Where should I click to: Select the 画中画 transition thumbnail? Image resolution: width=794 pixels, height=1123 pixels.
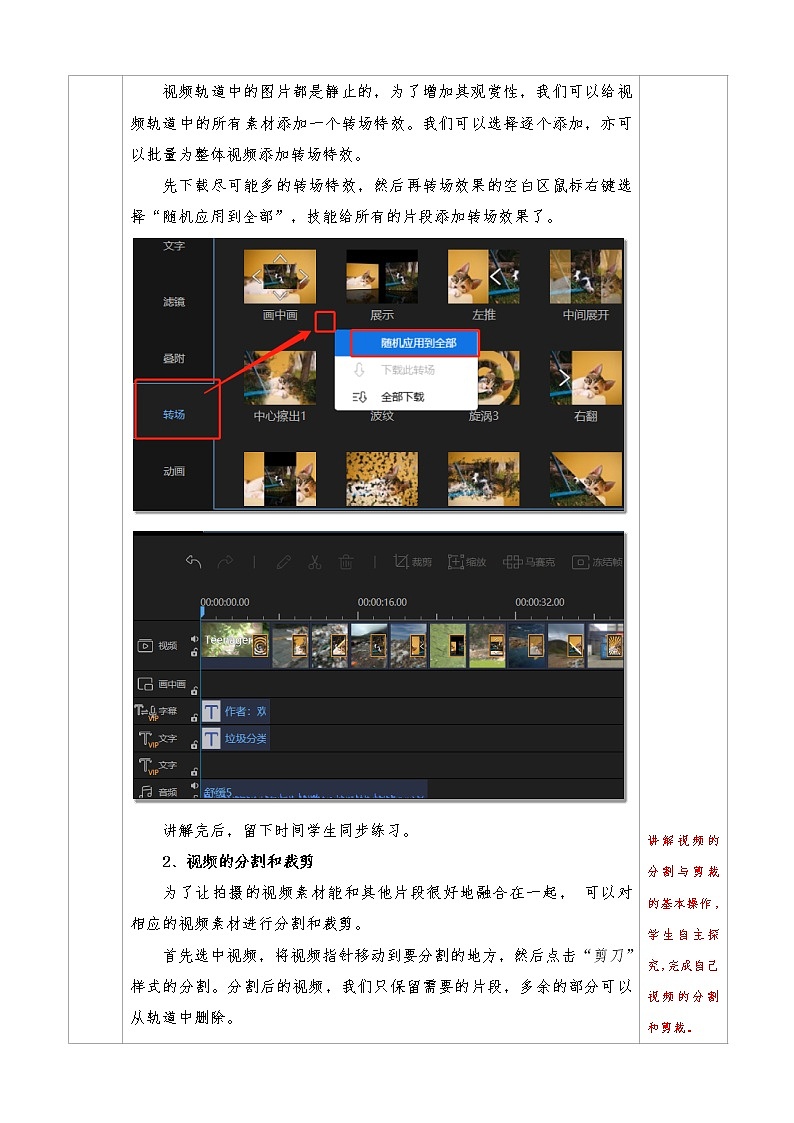click(x=280, y=276)
